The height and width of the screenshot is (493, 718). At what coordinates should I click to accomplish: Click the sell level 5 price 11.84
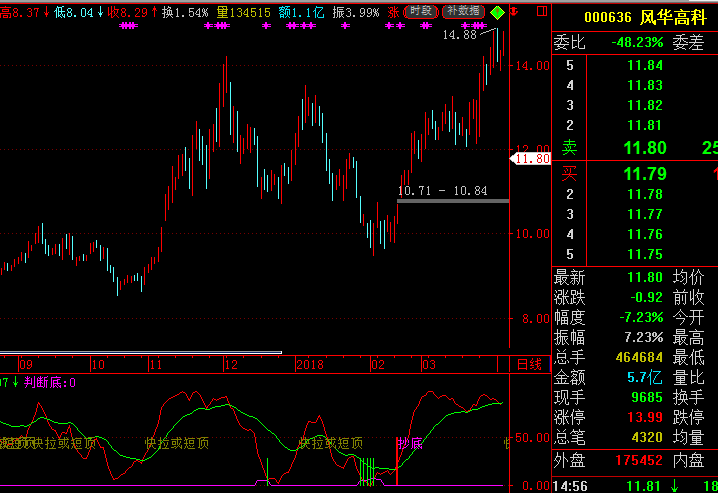645,65
